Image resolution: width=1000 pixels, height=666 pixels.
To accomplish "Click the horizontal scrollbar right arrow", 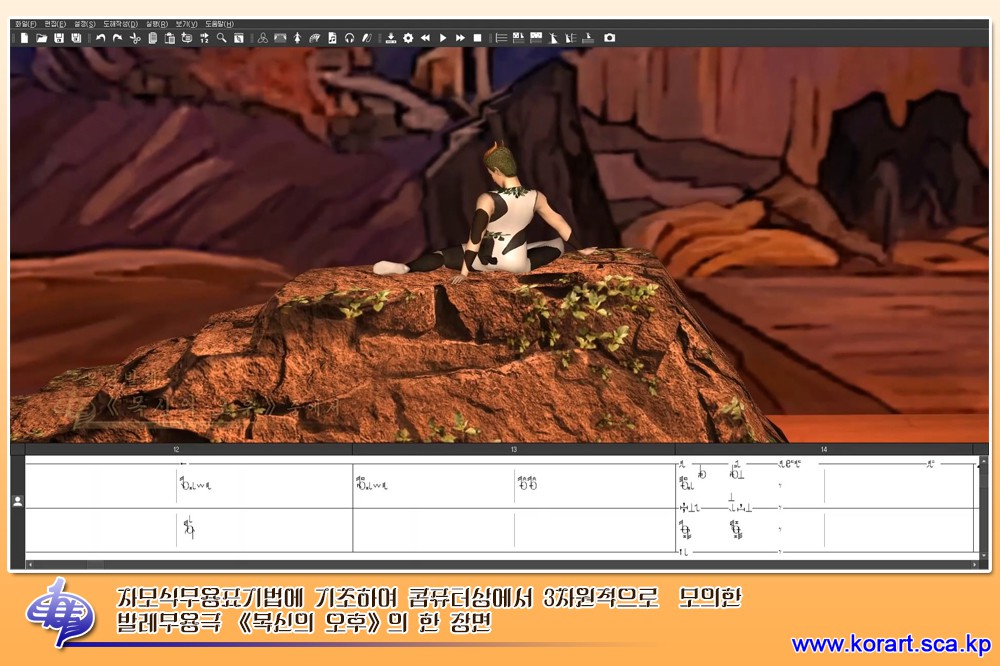I will 974,565.
